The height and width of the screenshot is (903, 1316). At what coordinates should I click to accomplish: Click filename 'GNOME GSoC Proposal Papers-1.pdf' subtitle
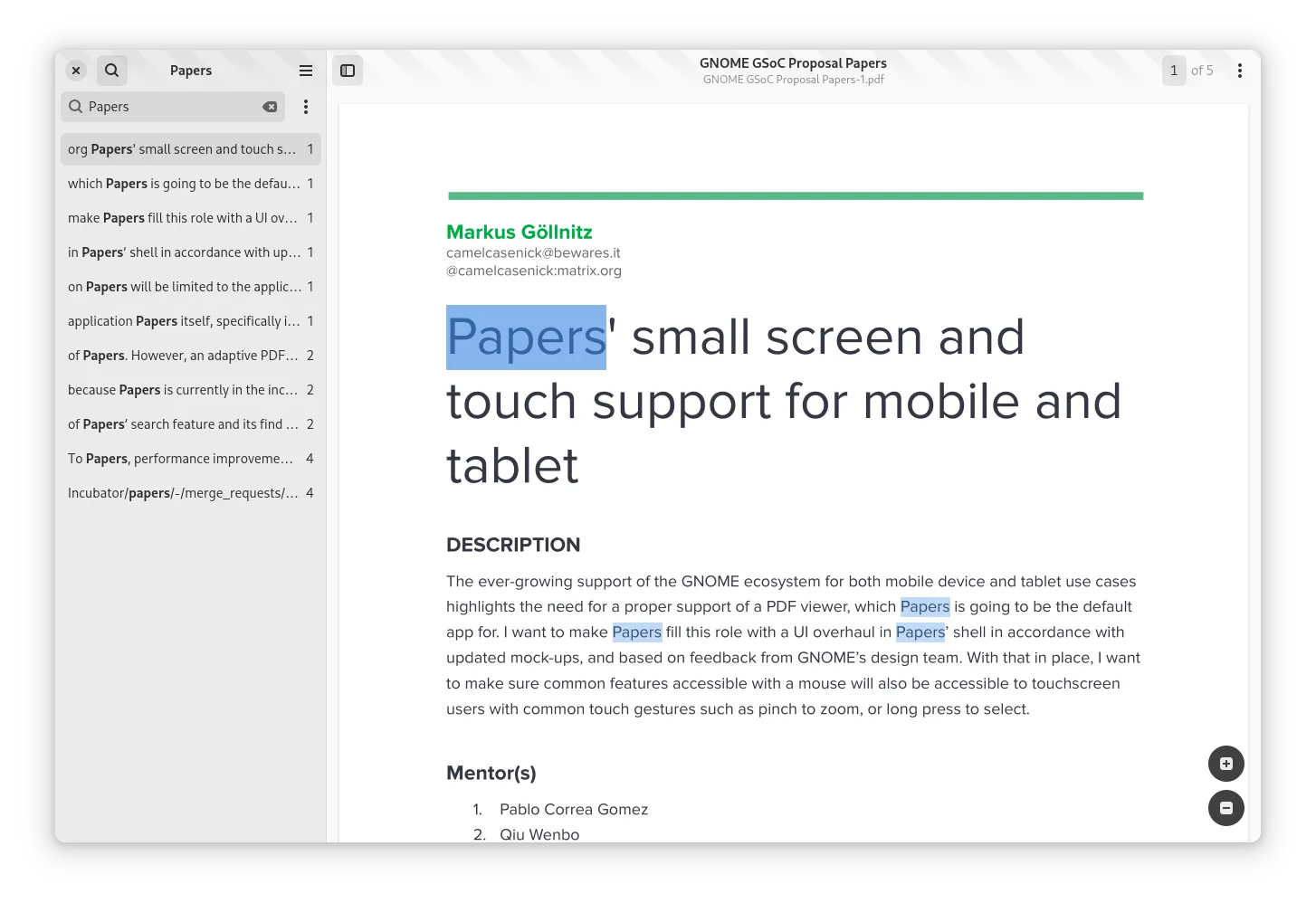point(794,80)
